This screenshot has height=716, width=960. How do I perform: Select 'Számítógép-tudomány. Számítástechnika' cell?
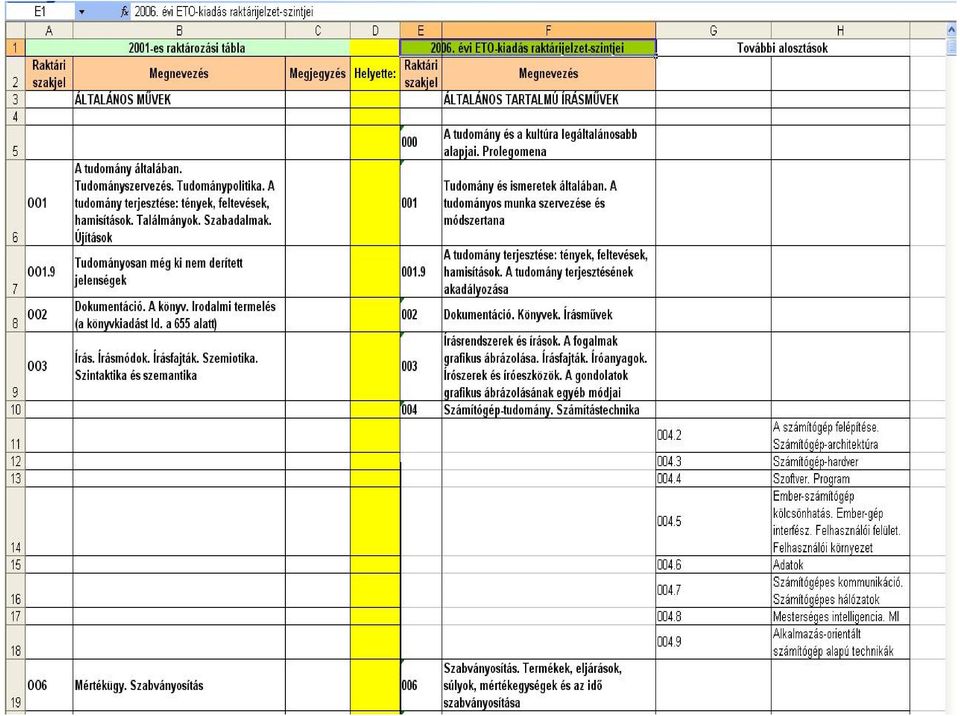pyautogui.click(x=549, y=410)
